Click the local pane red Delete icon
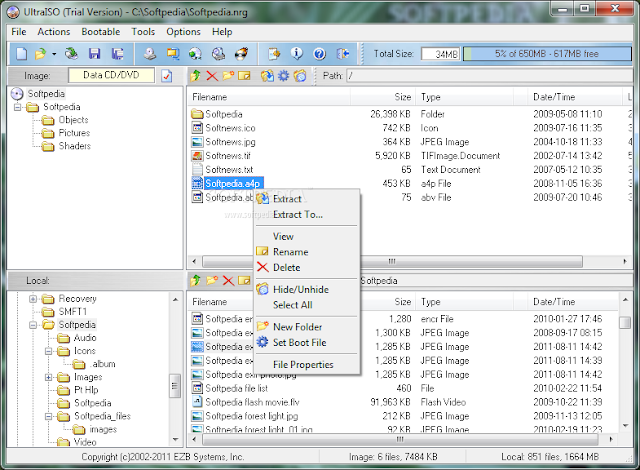640x470 pixels. tap(228, 280)
